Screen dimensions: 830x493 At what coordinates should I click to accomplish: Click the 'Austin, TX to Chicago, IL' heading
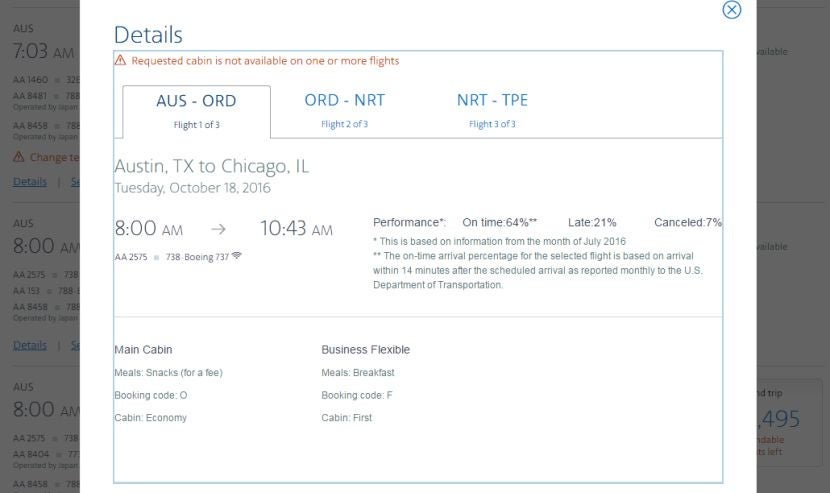click(x=211, y=166)
